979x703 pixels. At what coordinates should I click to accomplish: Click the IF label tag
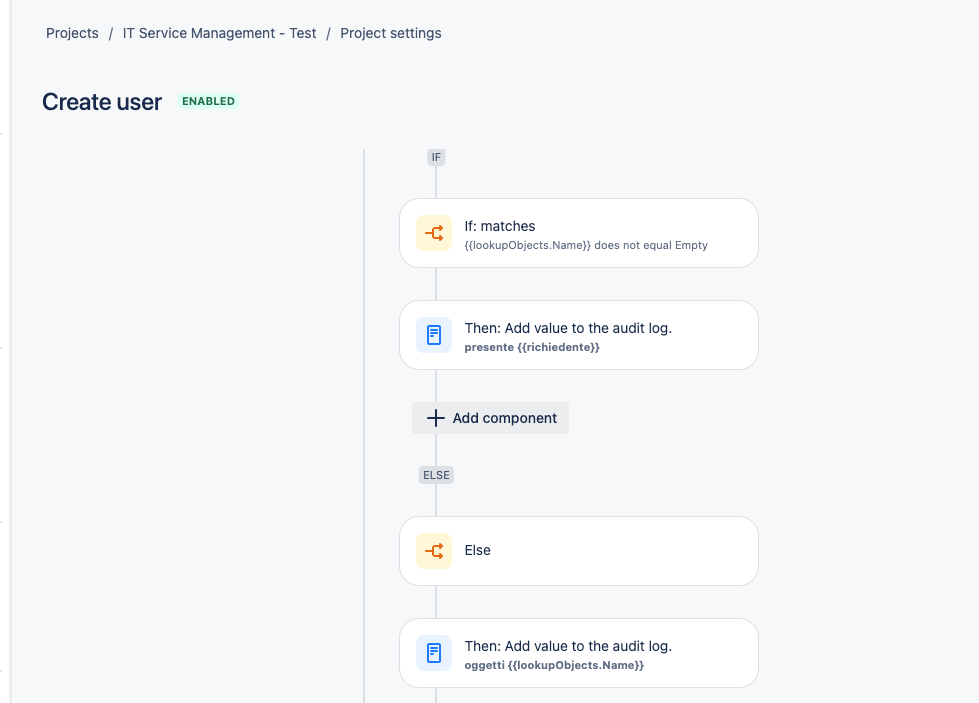tap(436, 157)
